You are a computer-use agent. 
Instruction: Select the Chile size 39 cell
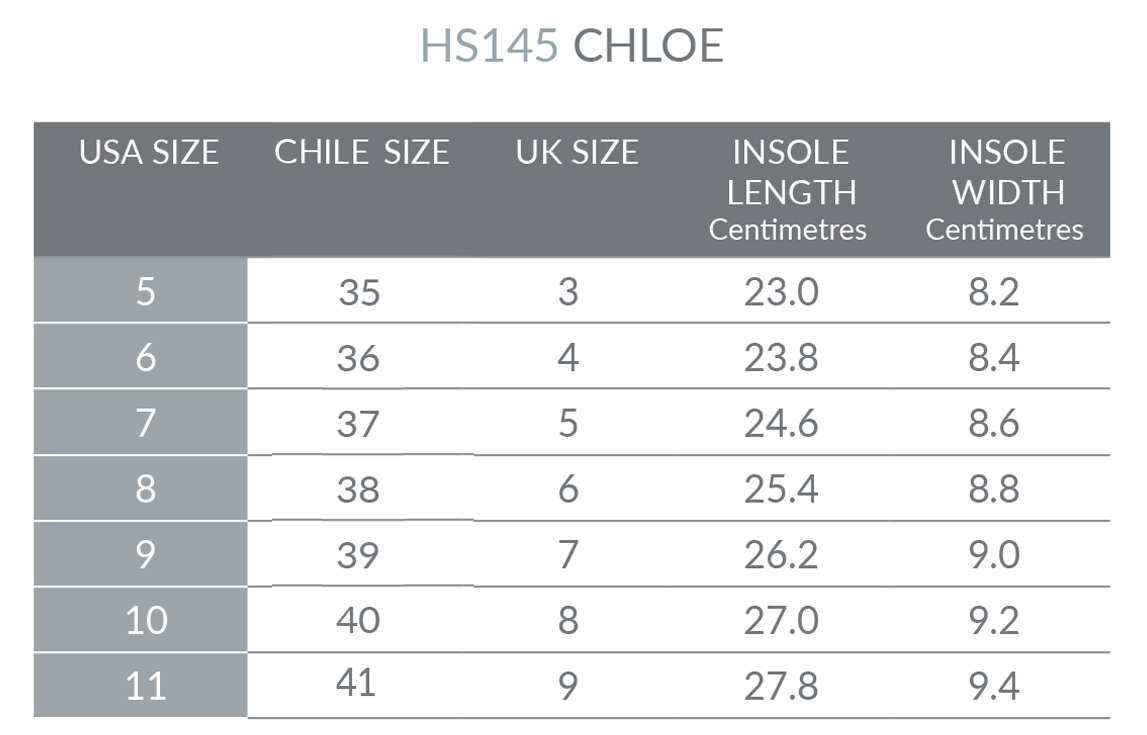(358, 555)
